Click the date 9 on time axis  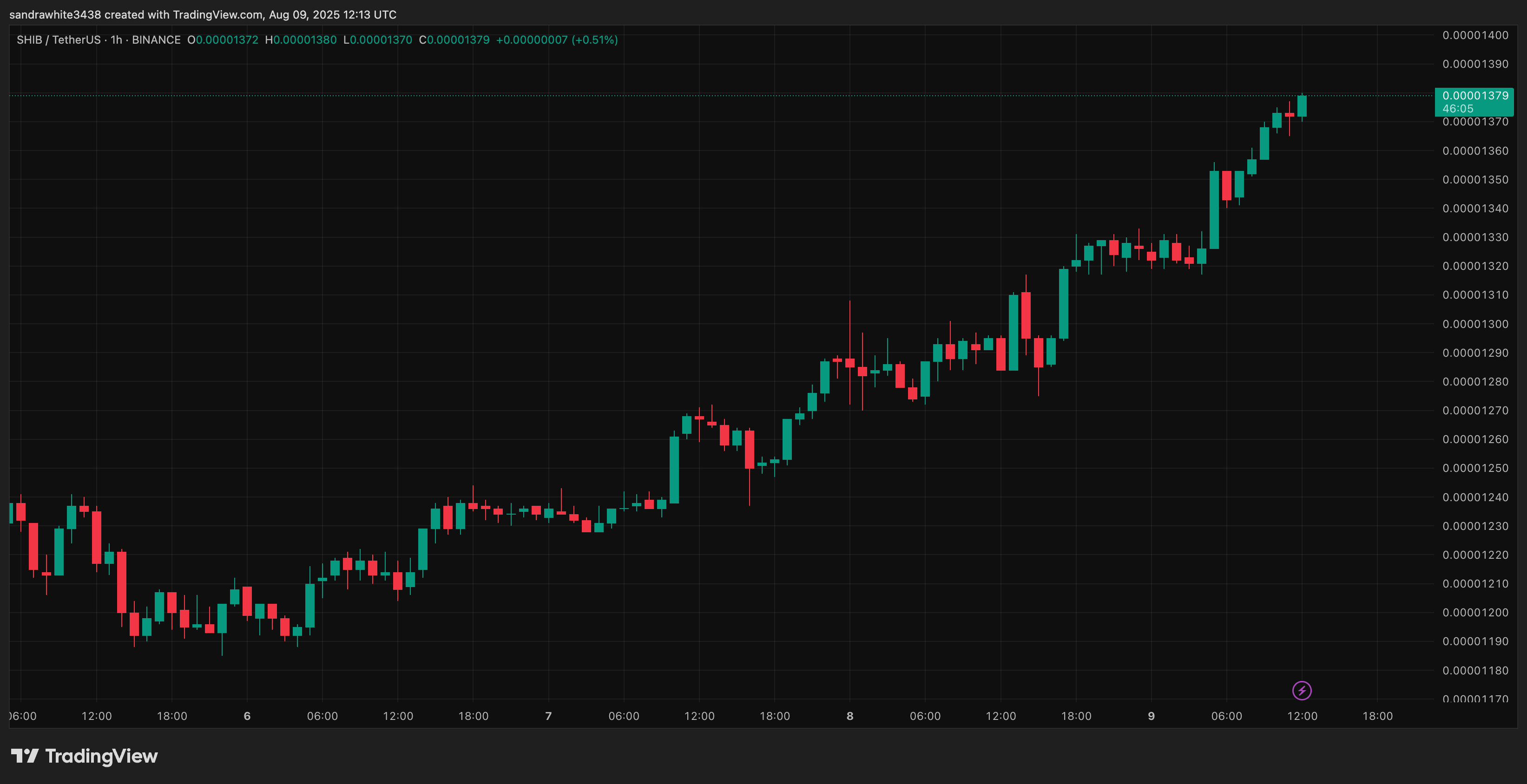point(1151,716)
